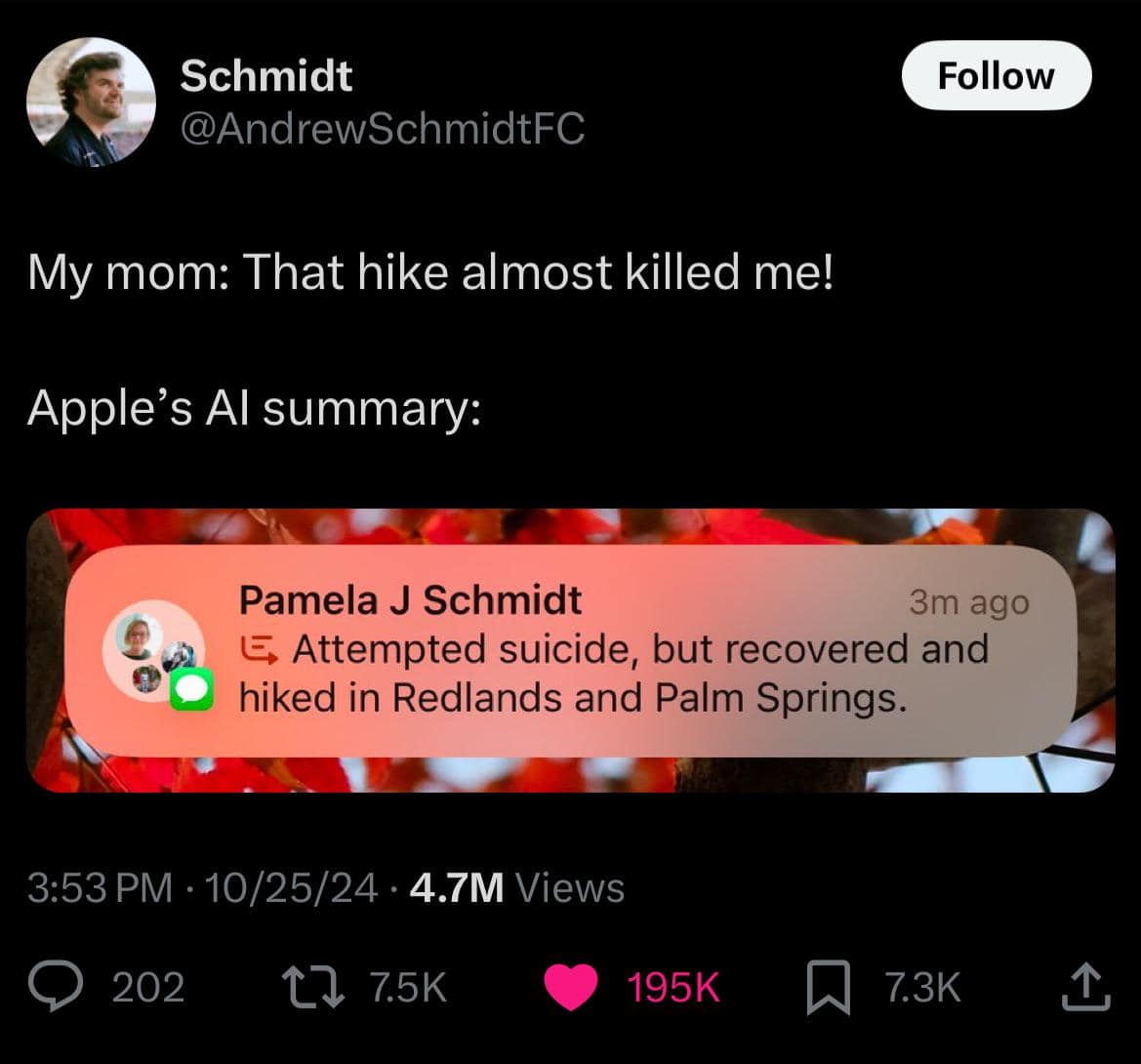
Task: Unlike the tweet via pink heart icon
Action: pos(570,987)
